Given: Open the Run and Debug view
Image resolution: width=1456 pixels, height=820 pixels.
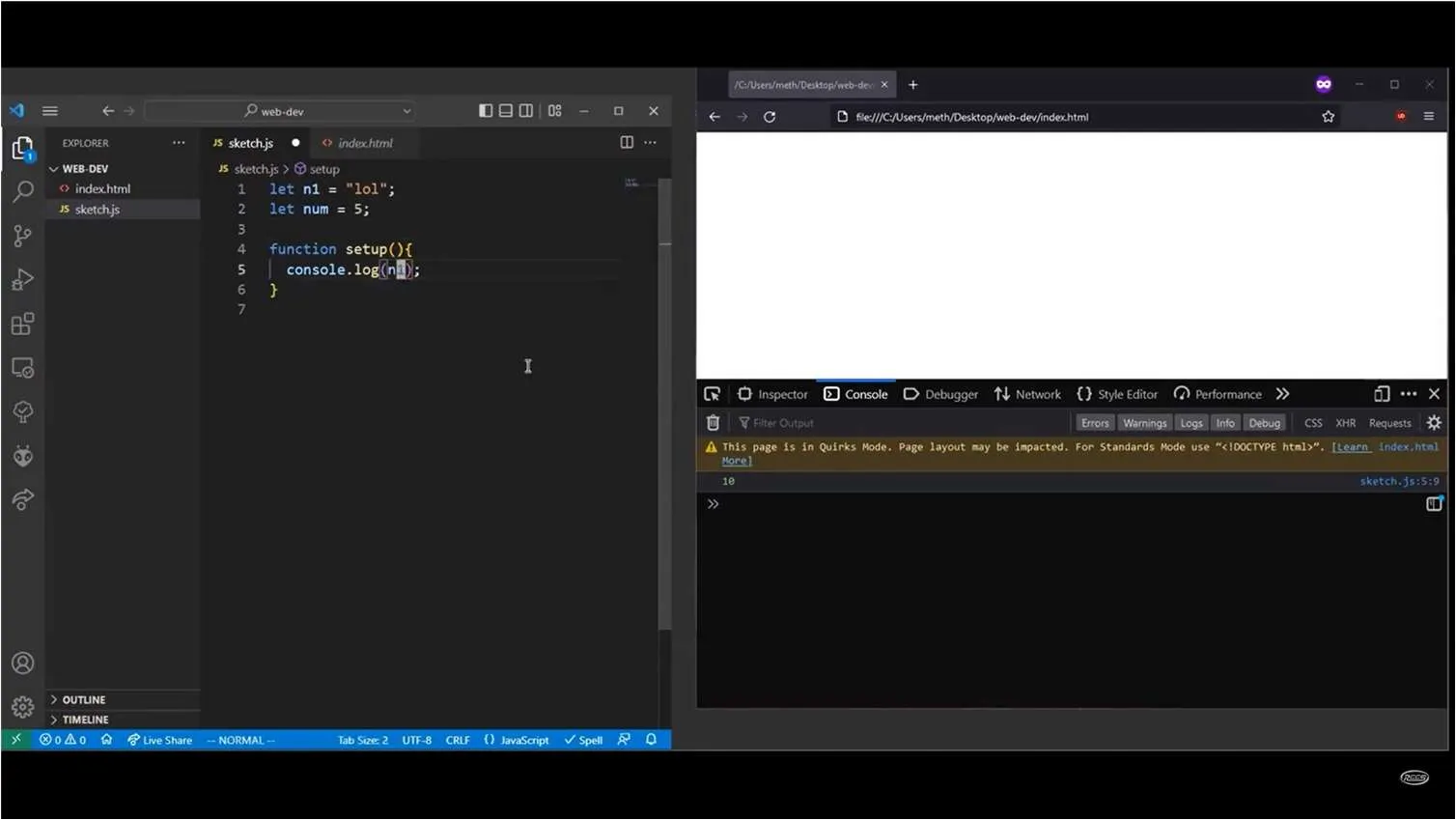Looking at the screenshot, I should click(x=23, y=279).
